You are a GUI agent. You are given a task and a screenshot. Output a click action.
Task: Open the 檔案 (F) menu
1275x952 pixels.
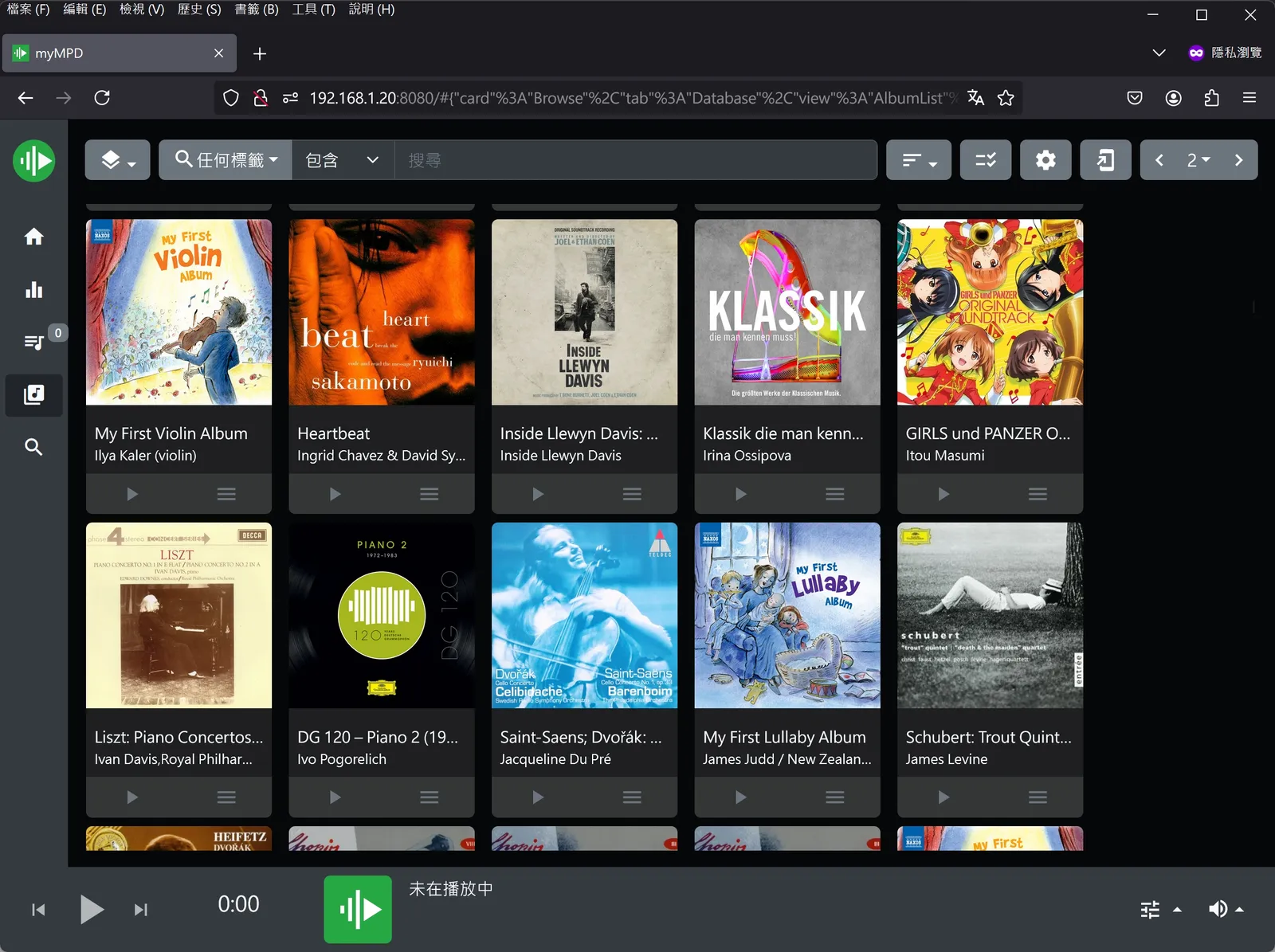[x=29, y=10]
